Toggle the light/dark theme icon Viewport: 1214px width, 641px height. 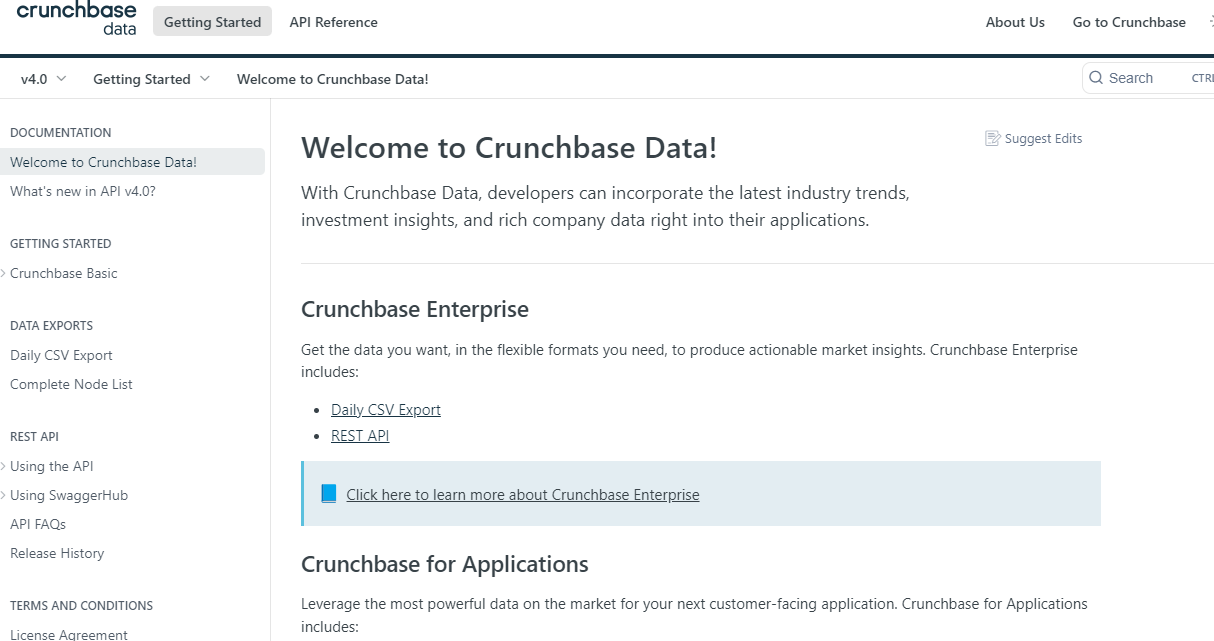point(1210,22)
